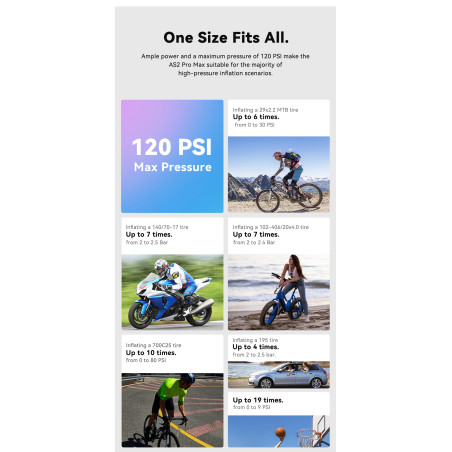Image resolution: width=452 pixels, height=452 pixels.
Task: Click the Inflating a 29x2.2 MTB tire label
Action: tap(265, 110)
